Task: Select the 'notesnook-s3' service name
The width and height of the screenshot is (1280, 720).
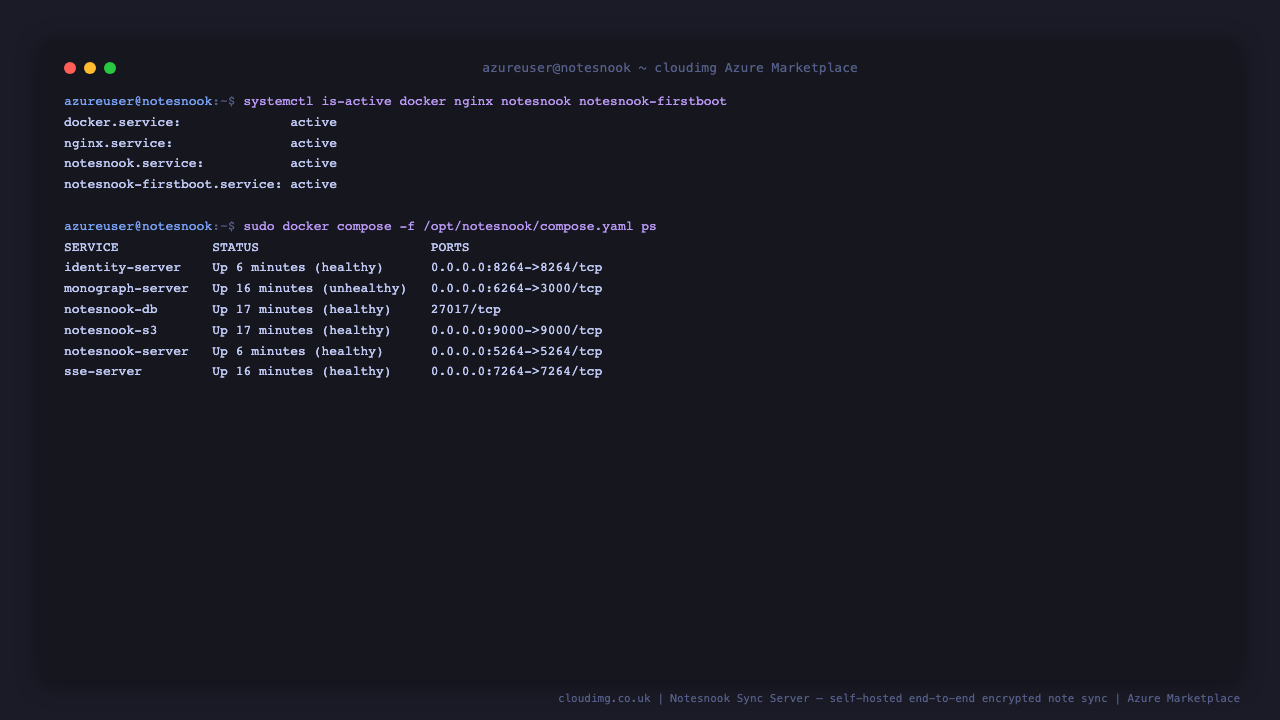Action: [x=111, y=331]
